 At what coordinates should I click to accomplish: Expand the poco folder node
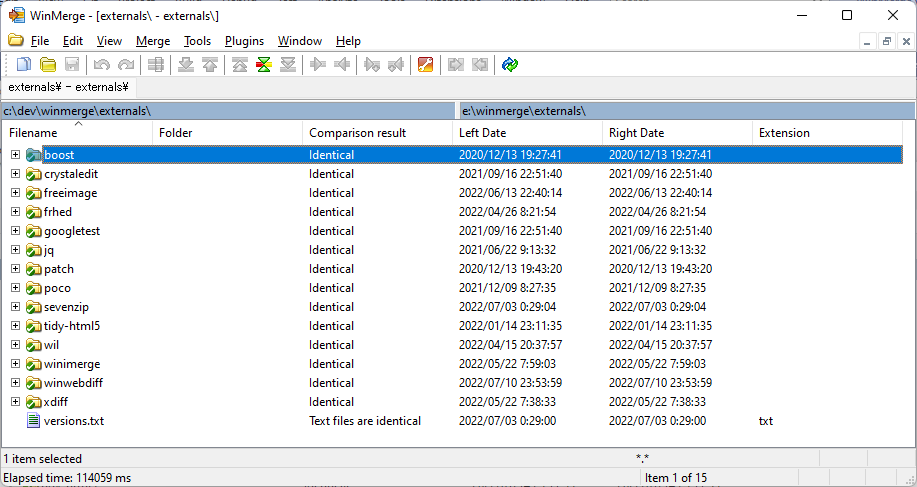coord(16,288)
